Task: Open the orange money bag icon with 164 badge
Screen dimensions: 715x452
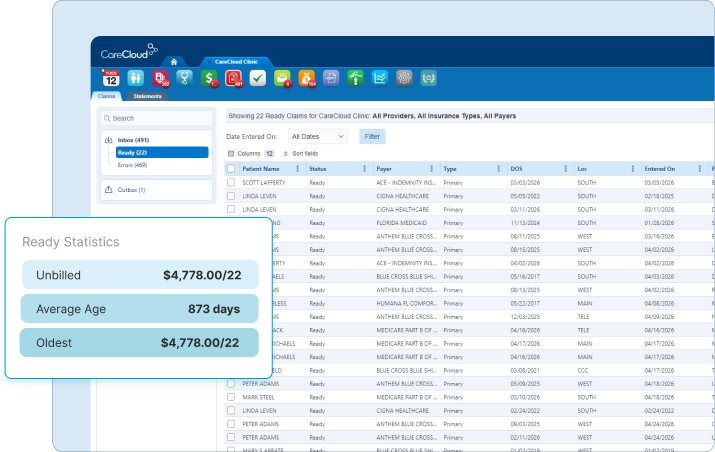Action: 307,78
